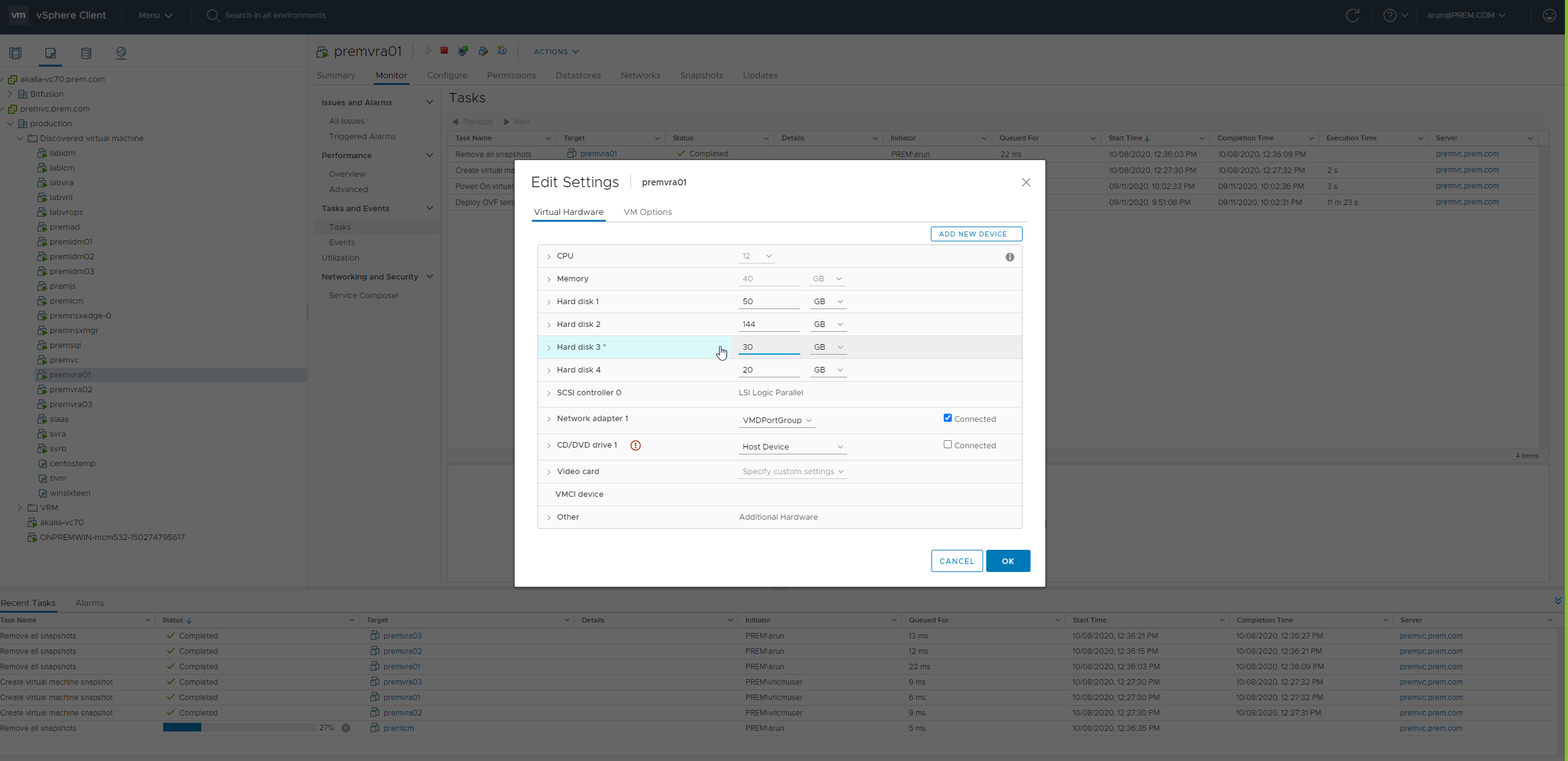This screenshot has height=761, width=1568.
Task: Click the CD/DVD drive warning icon
Action: click(636, 445)
